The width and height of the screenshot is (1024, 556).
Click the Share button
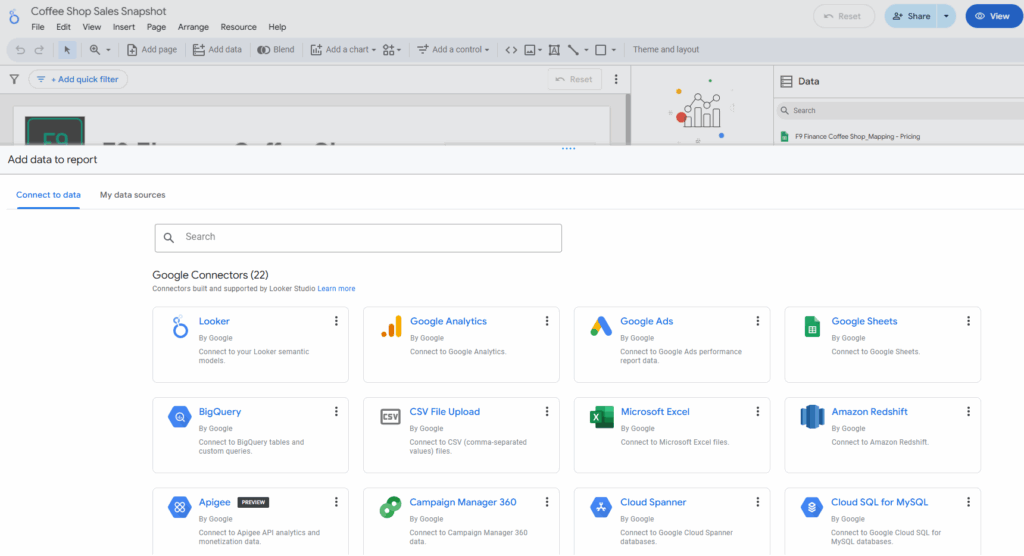(x=911, y=16)
